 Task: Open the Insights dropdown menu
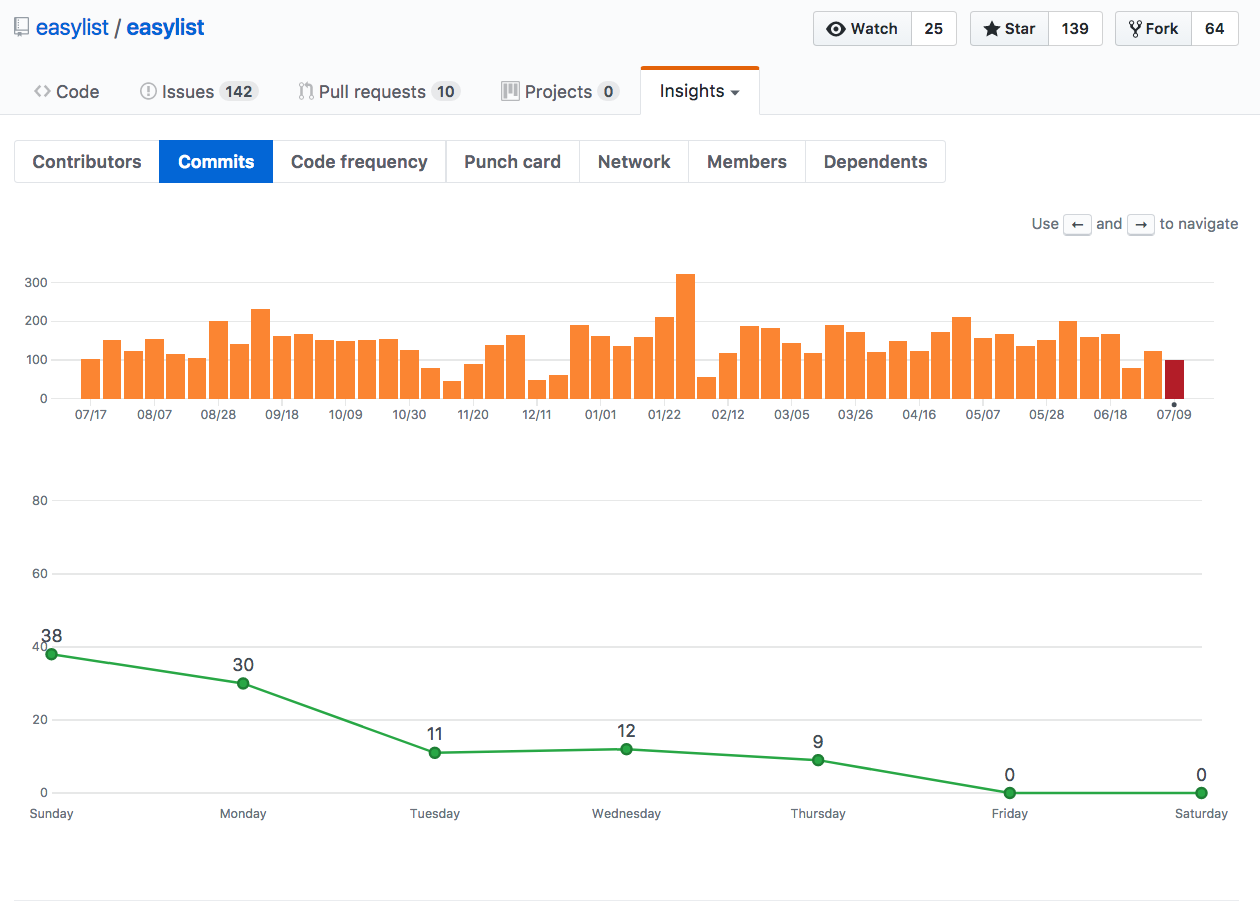click(699, 91)
